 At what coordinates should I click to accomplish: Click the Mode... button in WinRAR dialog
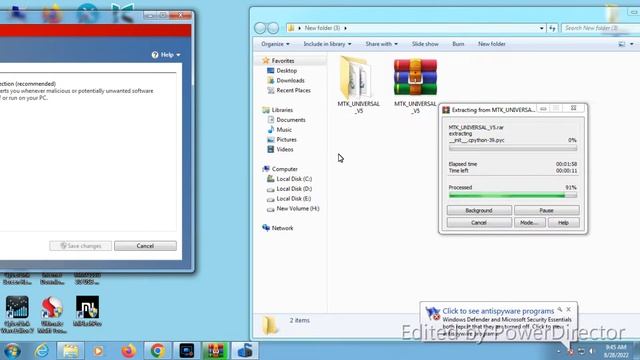[x=529, y=223]
